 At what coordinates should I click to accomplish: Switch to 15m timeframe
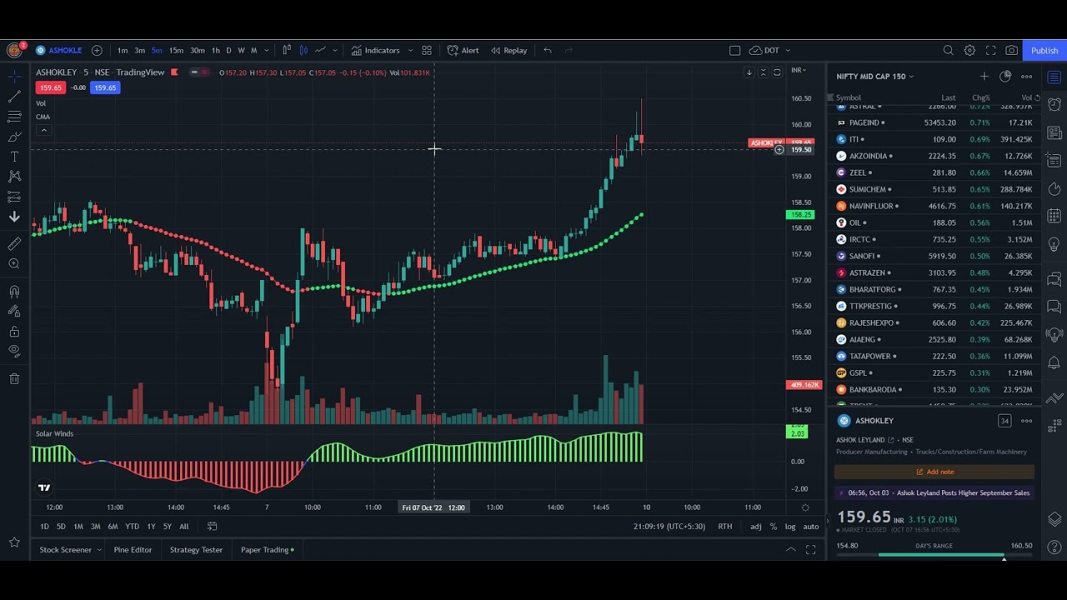coord(176,50)
